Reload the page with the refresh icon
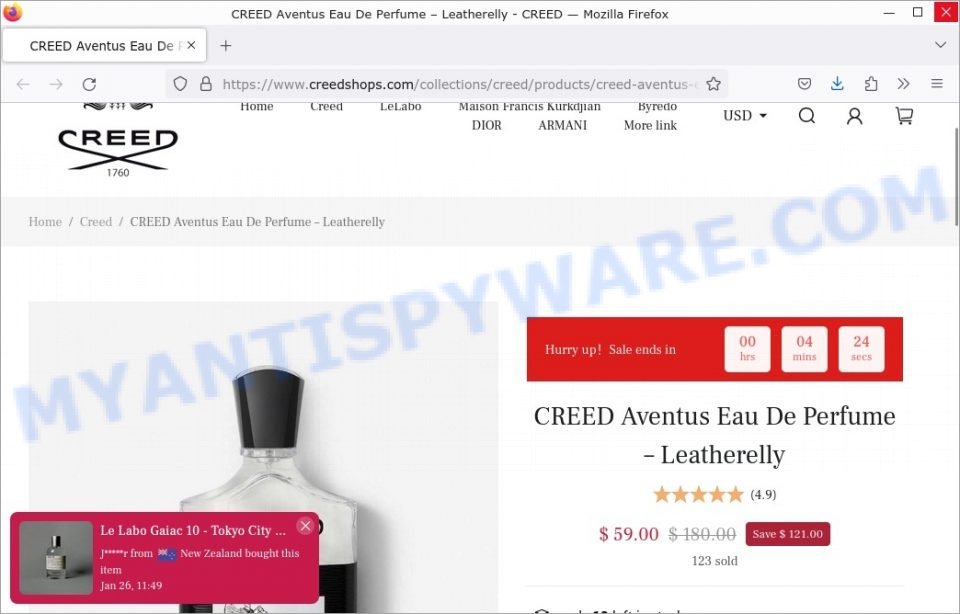This screenshot has height=614, width=960. (x=89, y=84)
